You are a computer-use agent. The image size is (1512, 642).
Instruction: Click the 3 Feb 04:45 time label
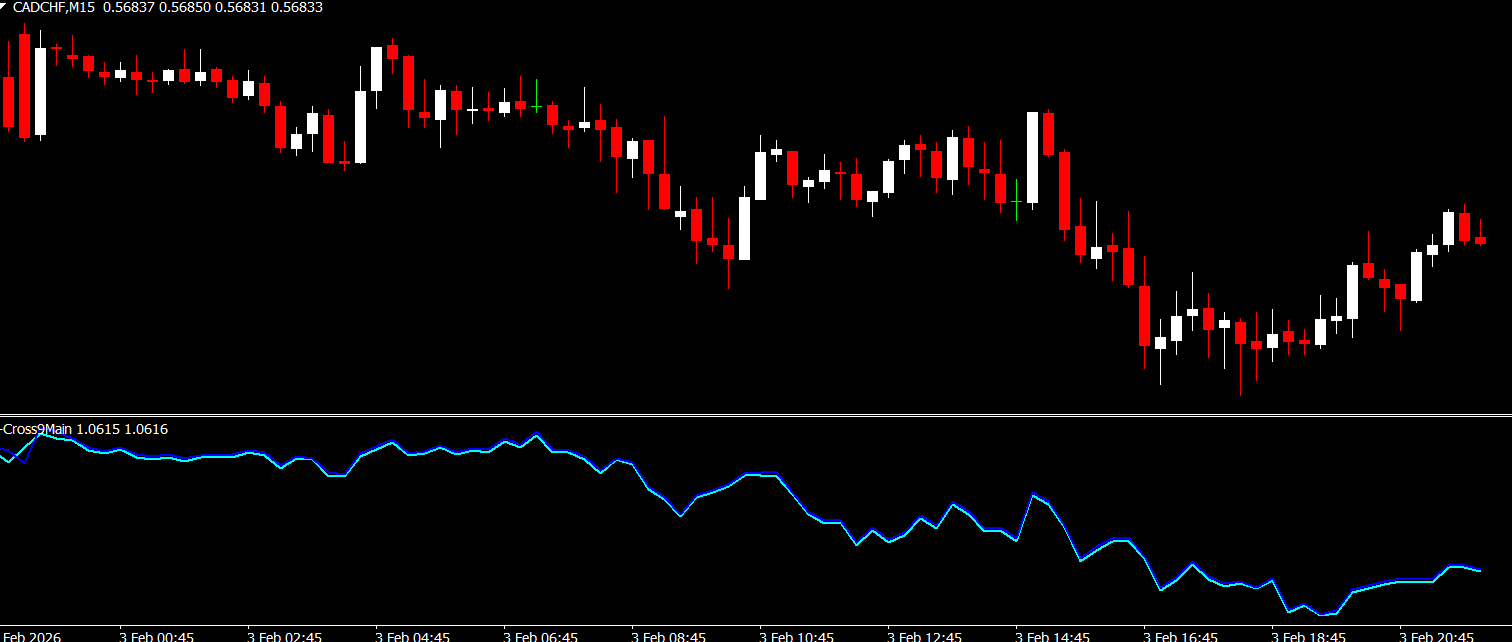point(411,636)
